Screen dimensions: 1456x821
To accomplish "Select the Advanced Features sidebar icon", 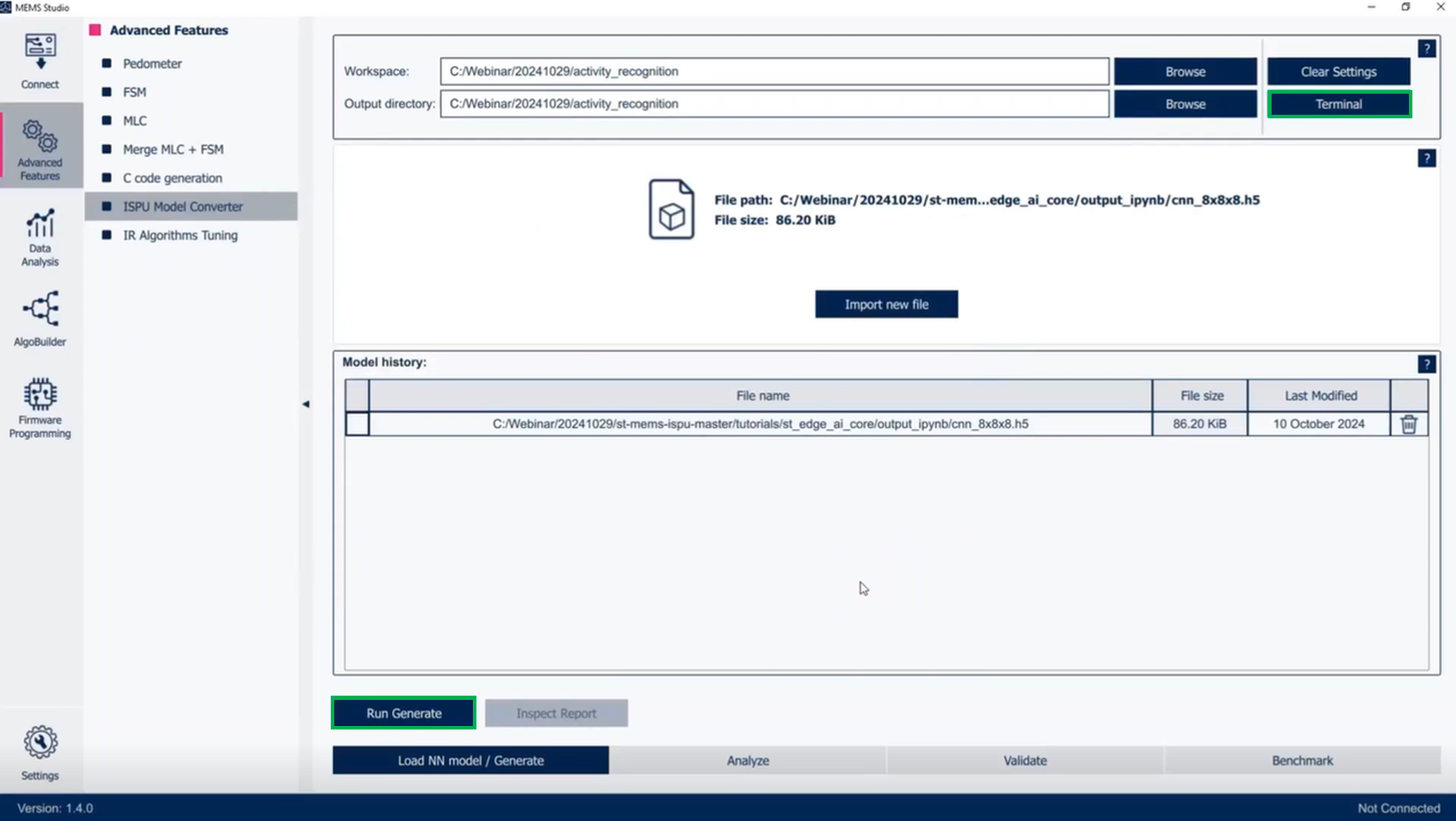I will point(39,148).
